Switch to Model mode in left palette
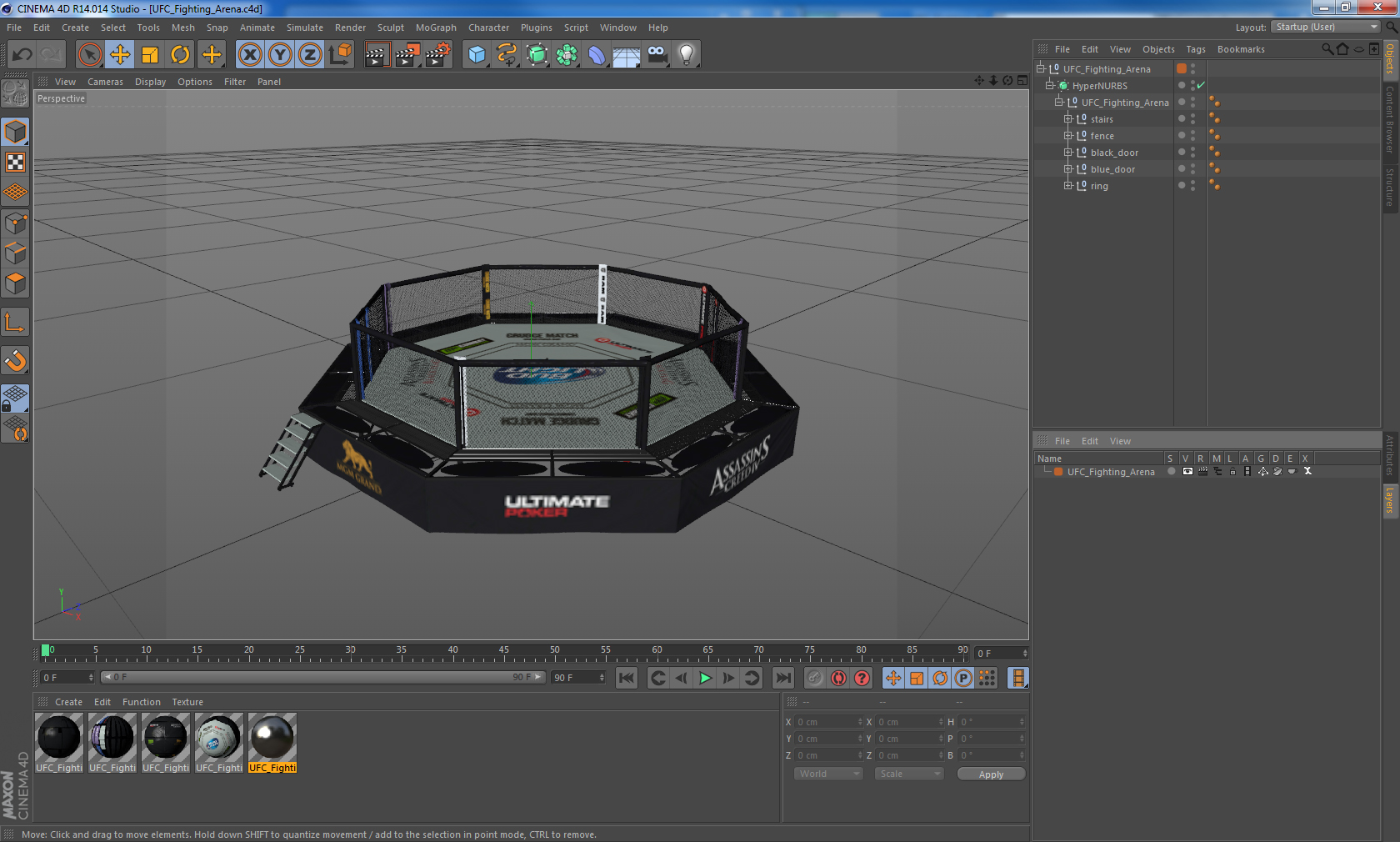 (x=15, y=132)
